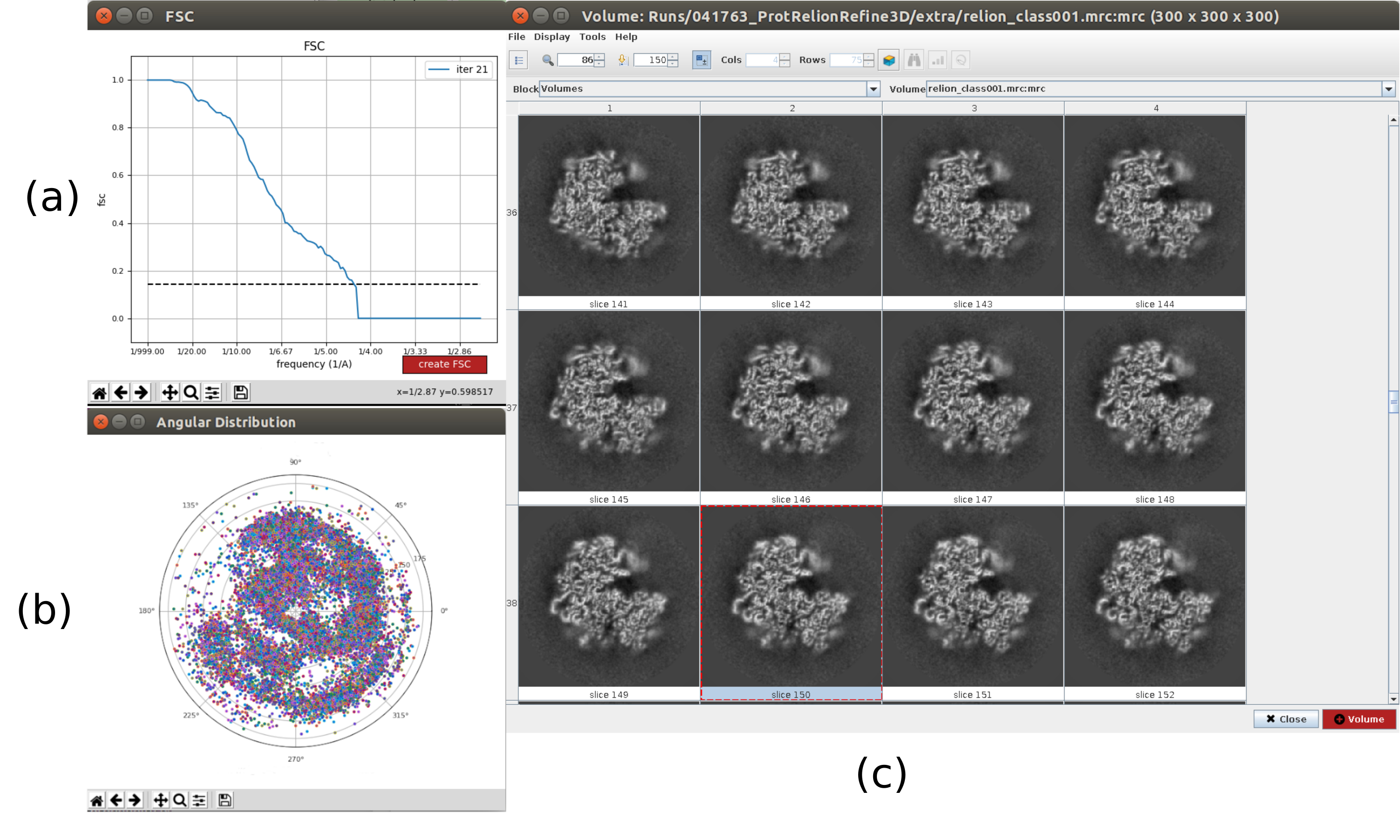Click the binoculars find icon

[913, 60]
